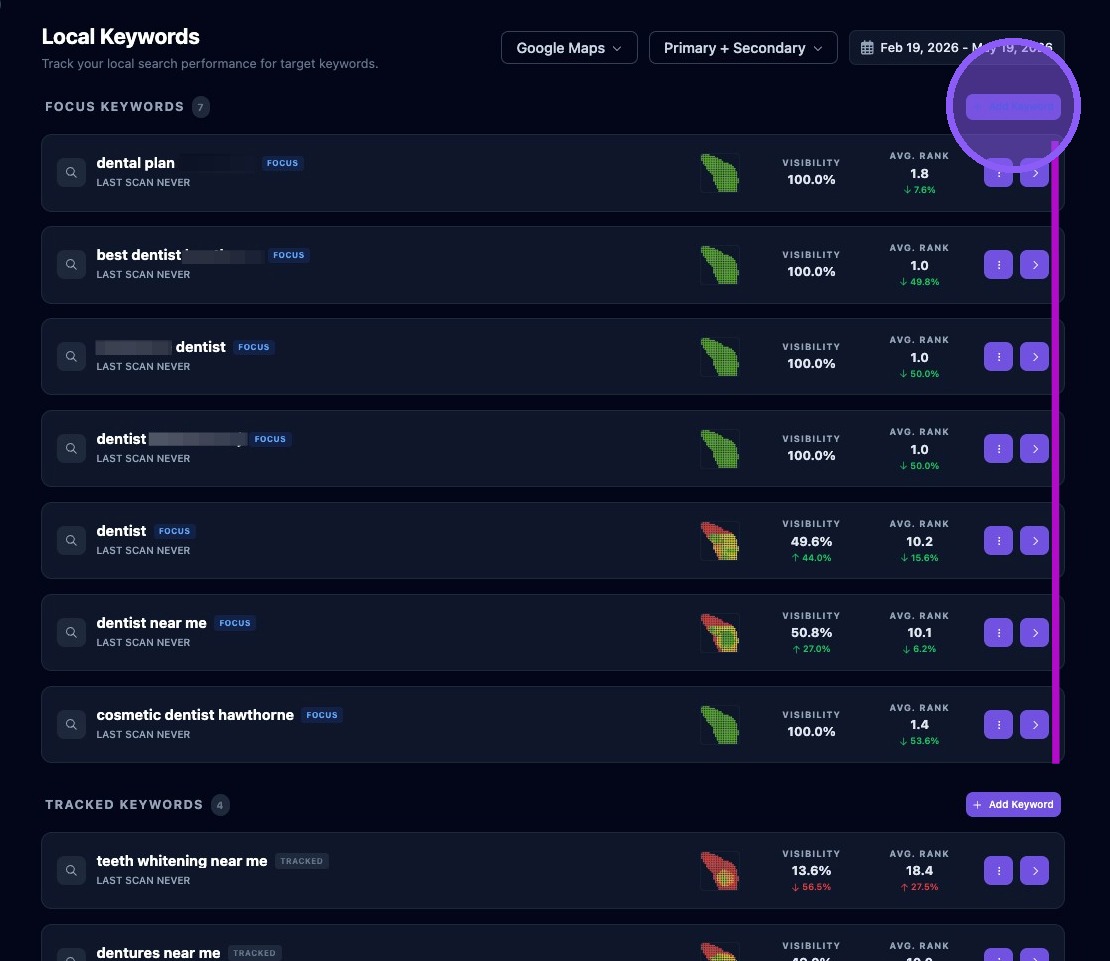This screenshot has height=961, width=1110.
Task: Click the dentist near me heatmap thumbnail
Action: point(720,633)
